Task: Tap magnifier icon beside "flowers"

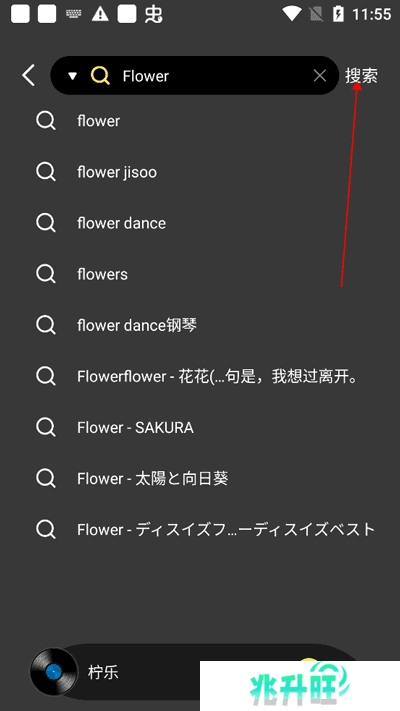Action: coord(46,274)
